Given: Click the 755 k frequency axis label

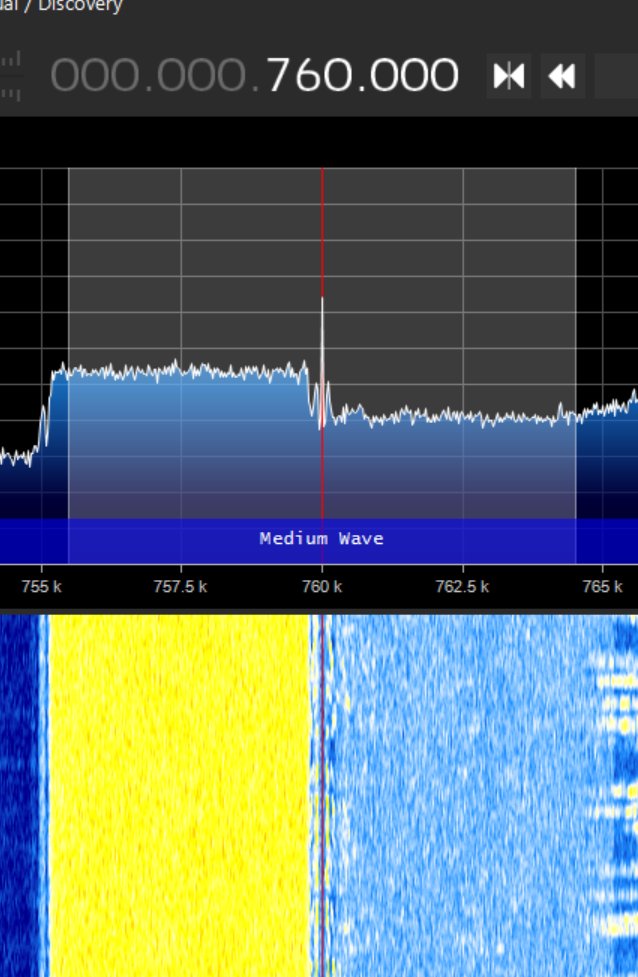Looking at the screenshot, I should click(x=42, y=586).
